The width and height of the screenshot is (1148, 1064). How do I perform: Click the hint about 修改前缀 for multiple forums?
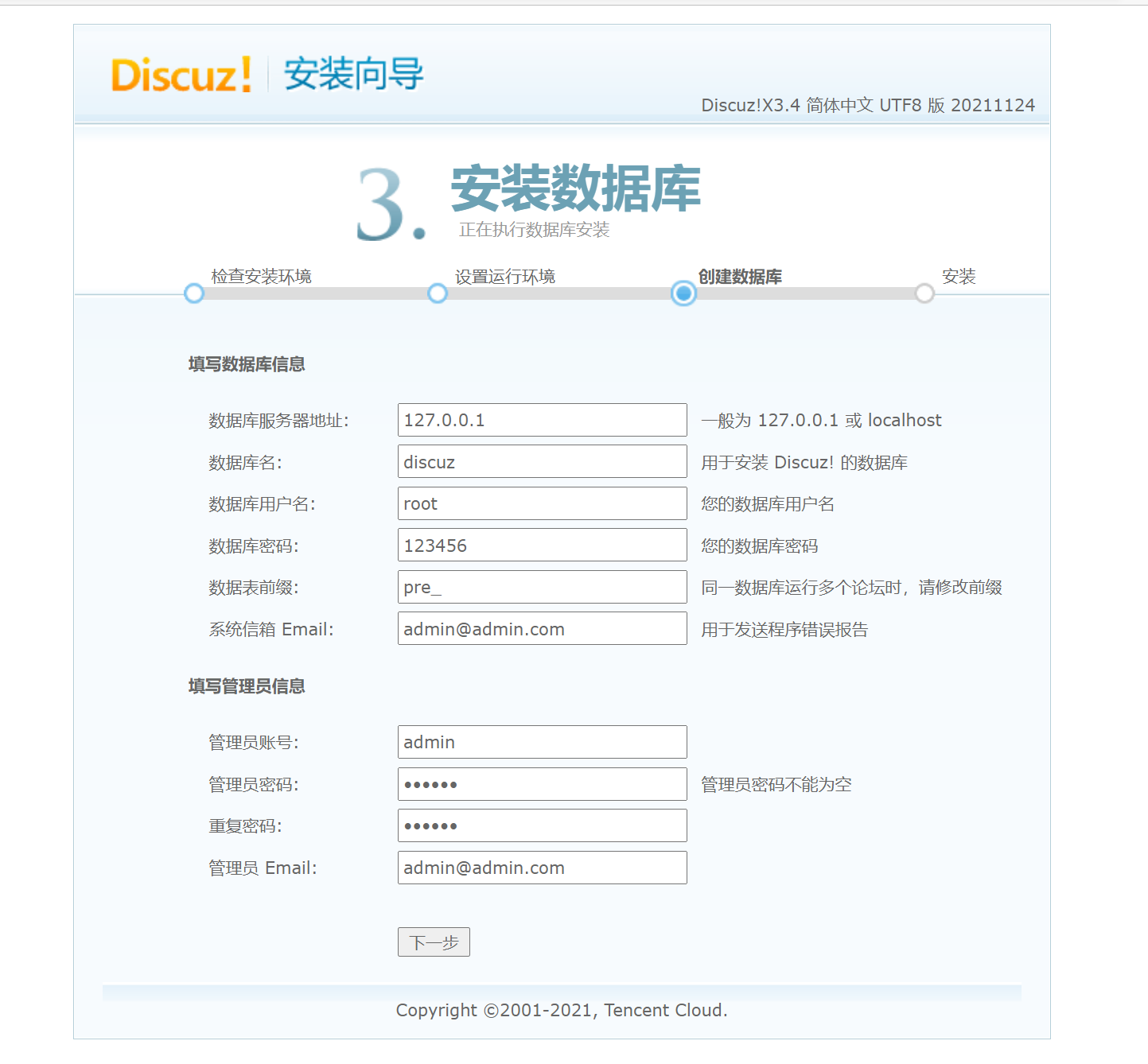(851, 588)
